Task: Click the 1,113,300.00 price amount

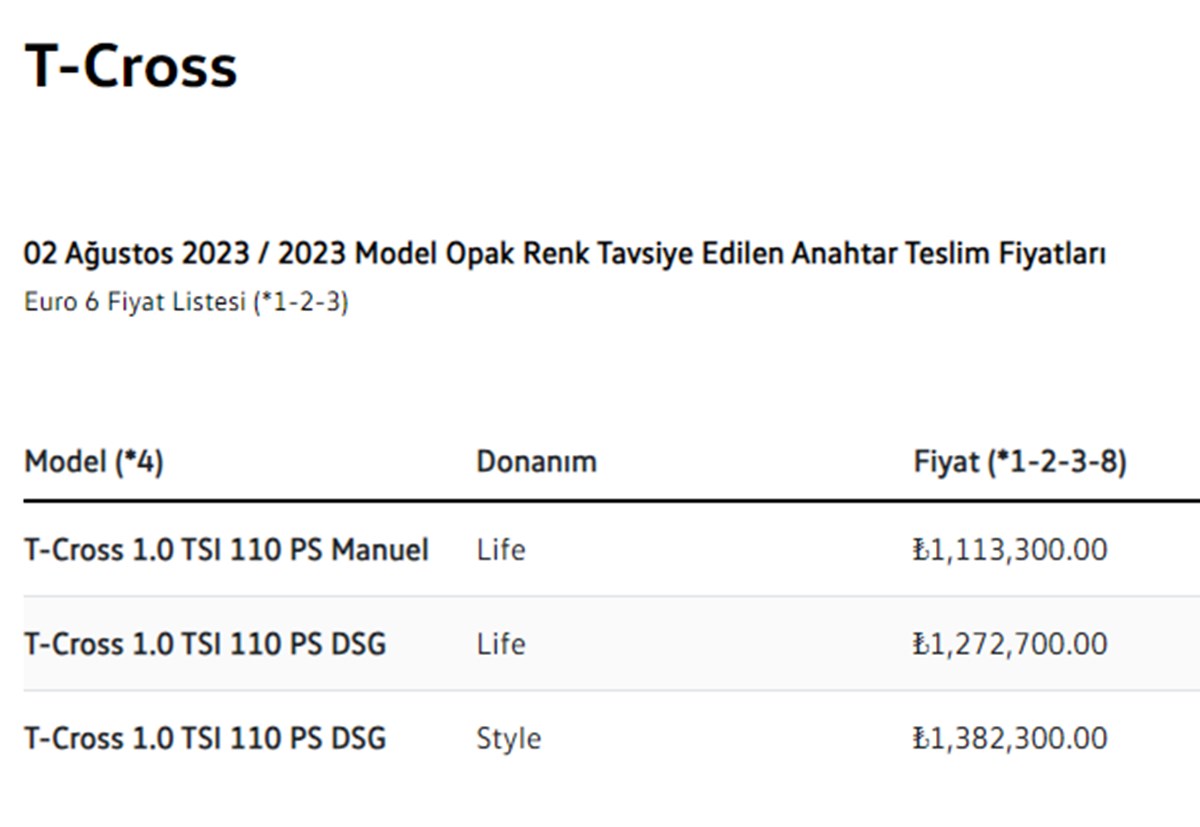Action: pyautogui.click(x=1019, y=550)
